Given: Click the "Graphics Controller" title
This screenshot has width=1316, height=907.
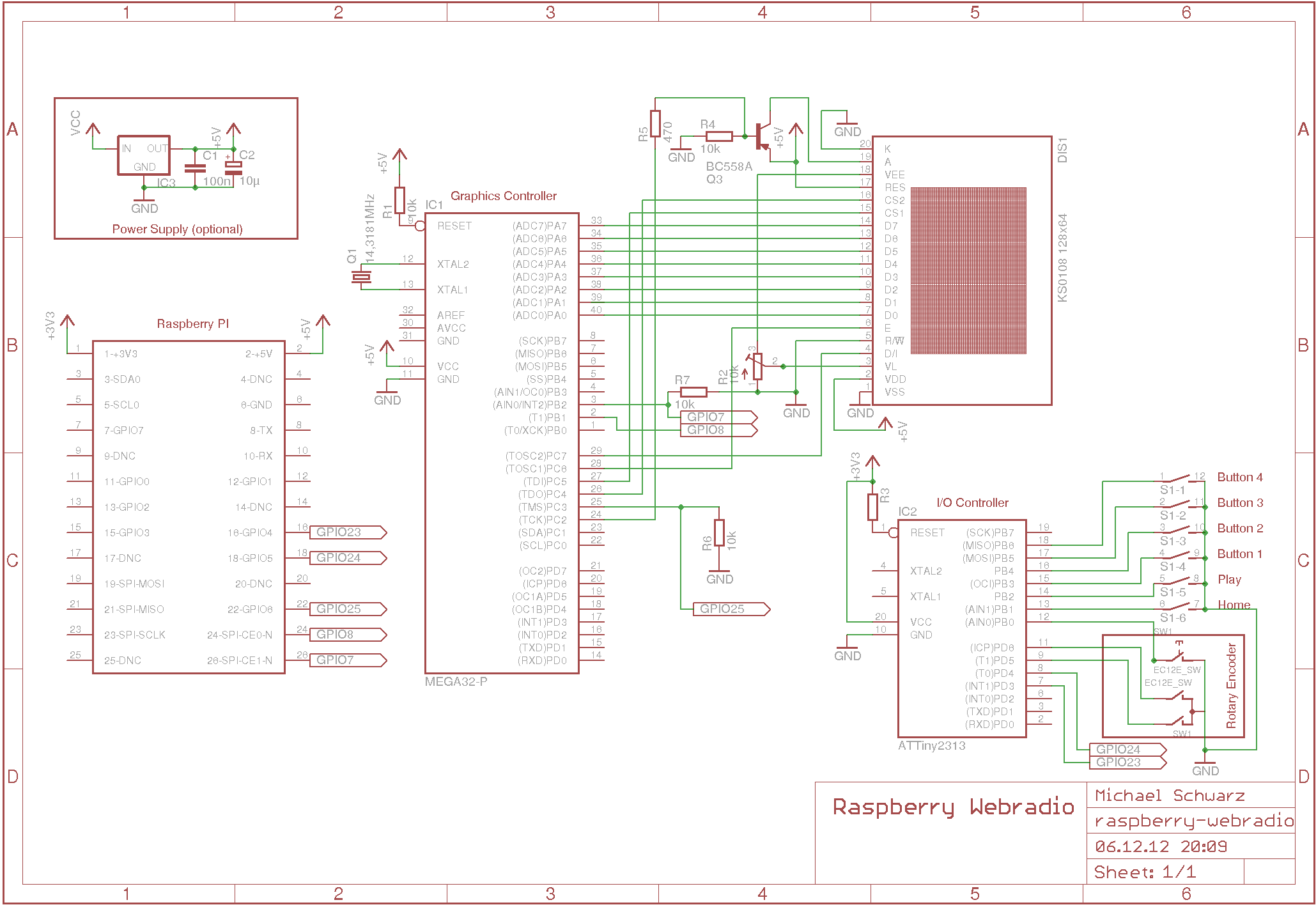Looking at the screenshot, I should point(504,196).
